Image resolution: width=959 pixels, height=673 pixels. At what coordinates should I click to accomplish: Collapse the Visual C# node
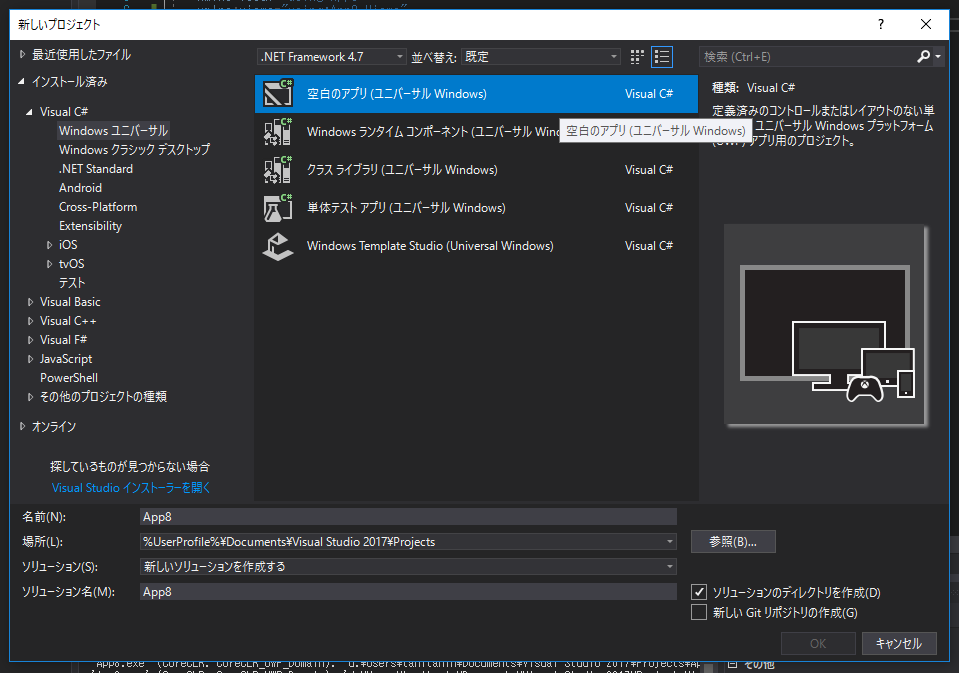pyautogui.click(x=29, y=112)
